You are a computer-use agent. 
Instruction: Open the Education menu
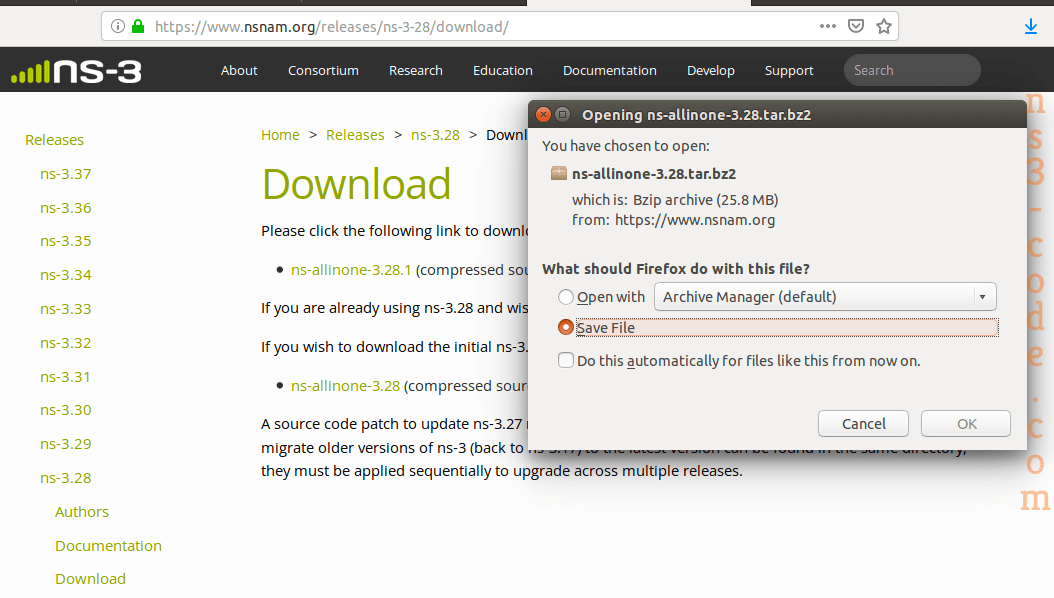click(x=503, y=71)
